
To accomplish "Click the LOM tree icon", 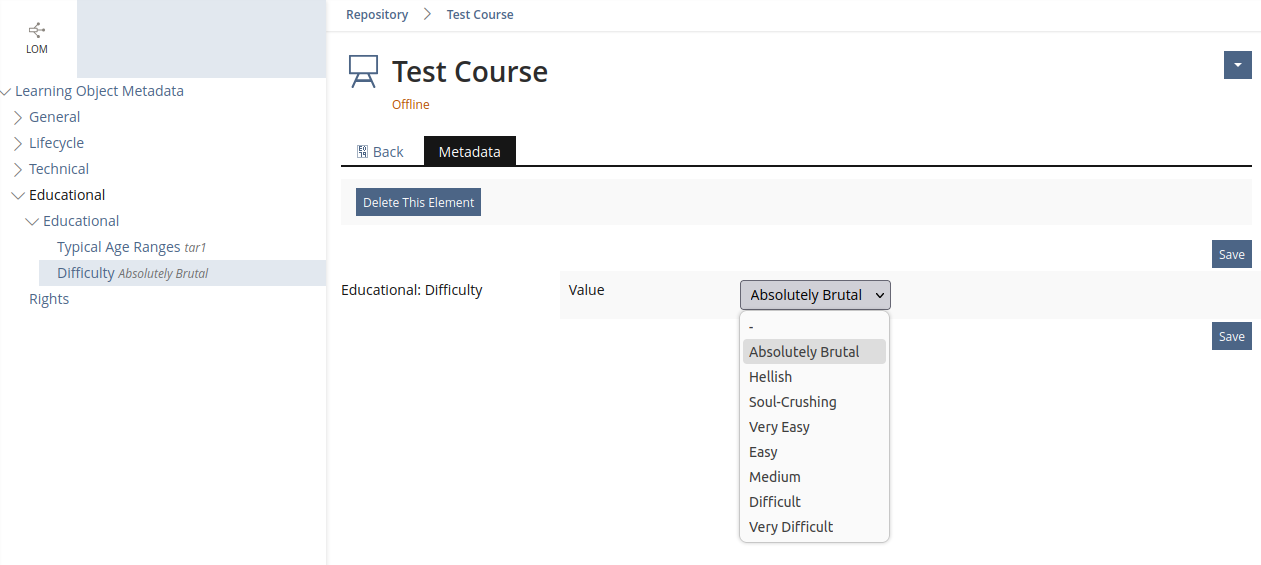I will point(37,31).
